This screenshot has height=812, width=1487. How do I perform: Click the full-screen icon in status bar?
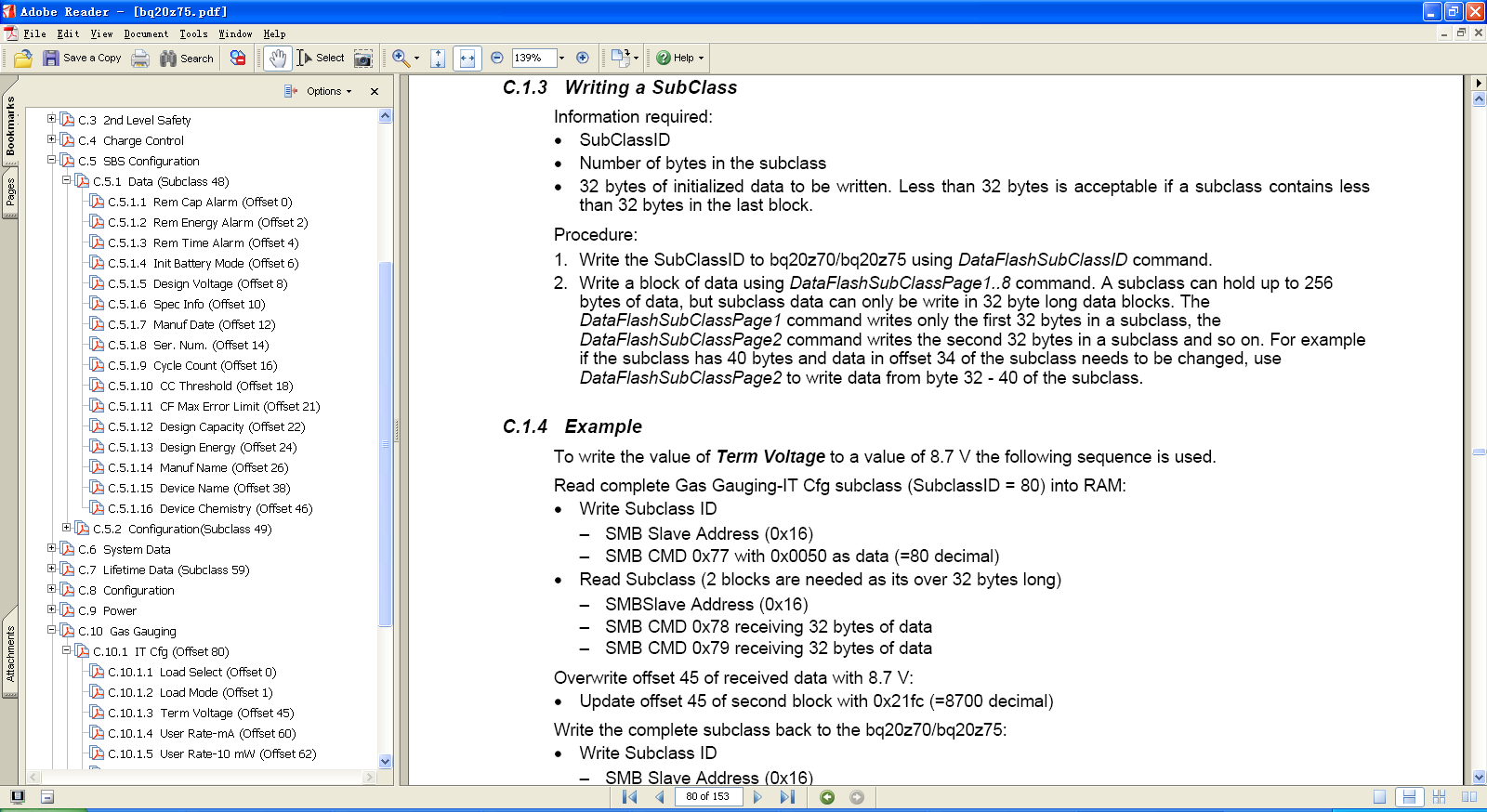pyautogui.click(x=18, y=797)
